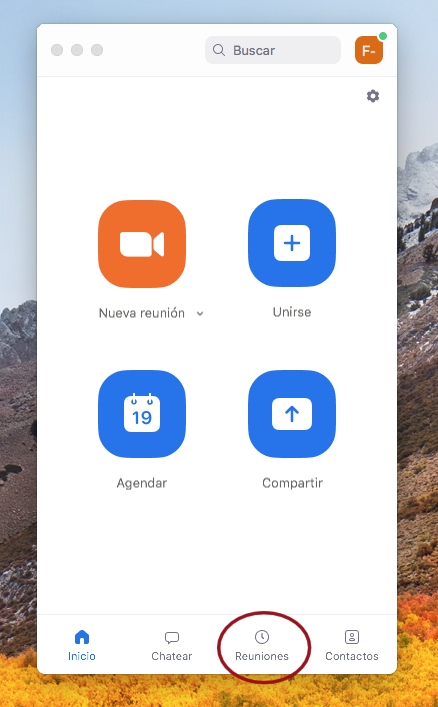Screen dimensions: 438x707
Task: Expand the Nueva reunión options chevron
Action: tap(200, 313)
